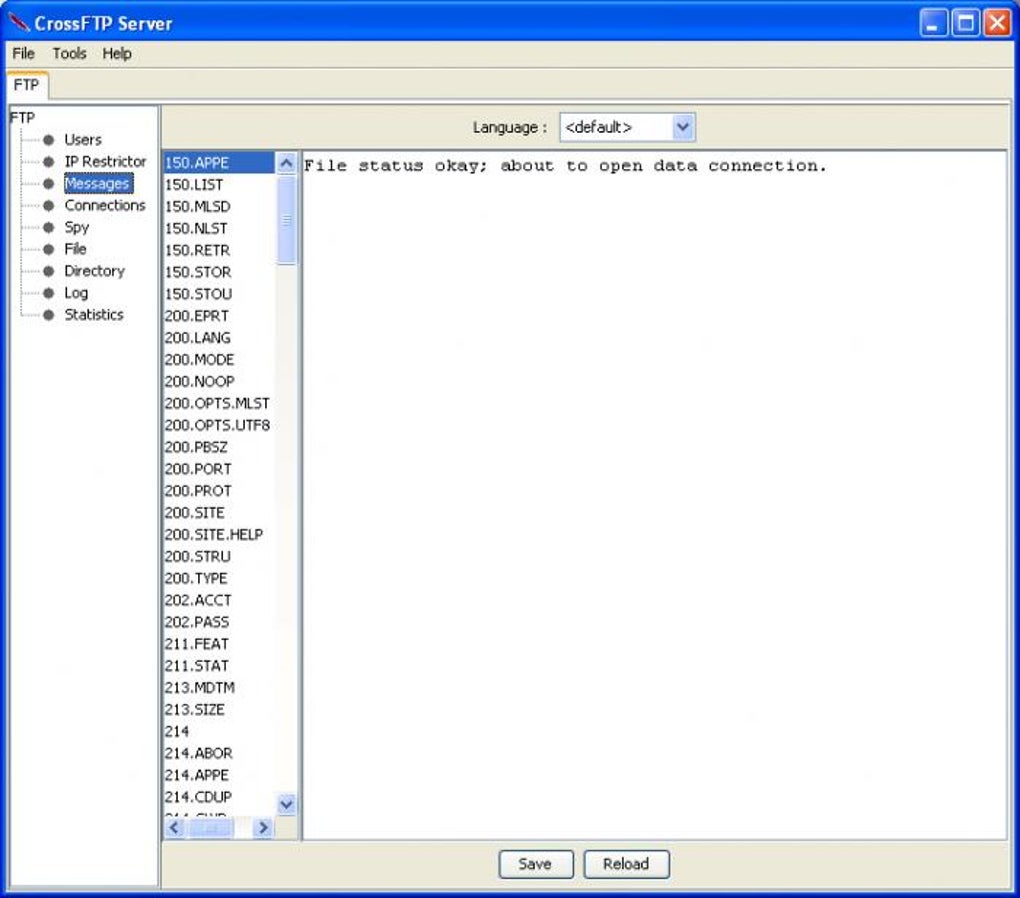The image size is (1020, 898).
Task: Click the CrossFTP pen icon in title bar
Action: (18, 22)
